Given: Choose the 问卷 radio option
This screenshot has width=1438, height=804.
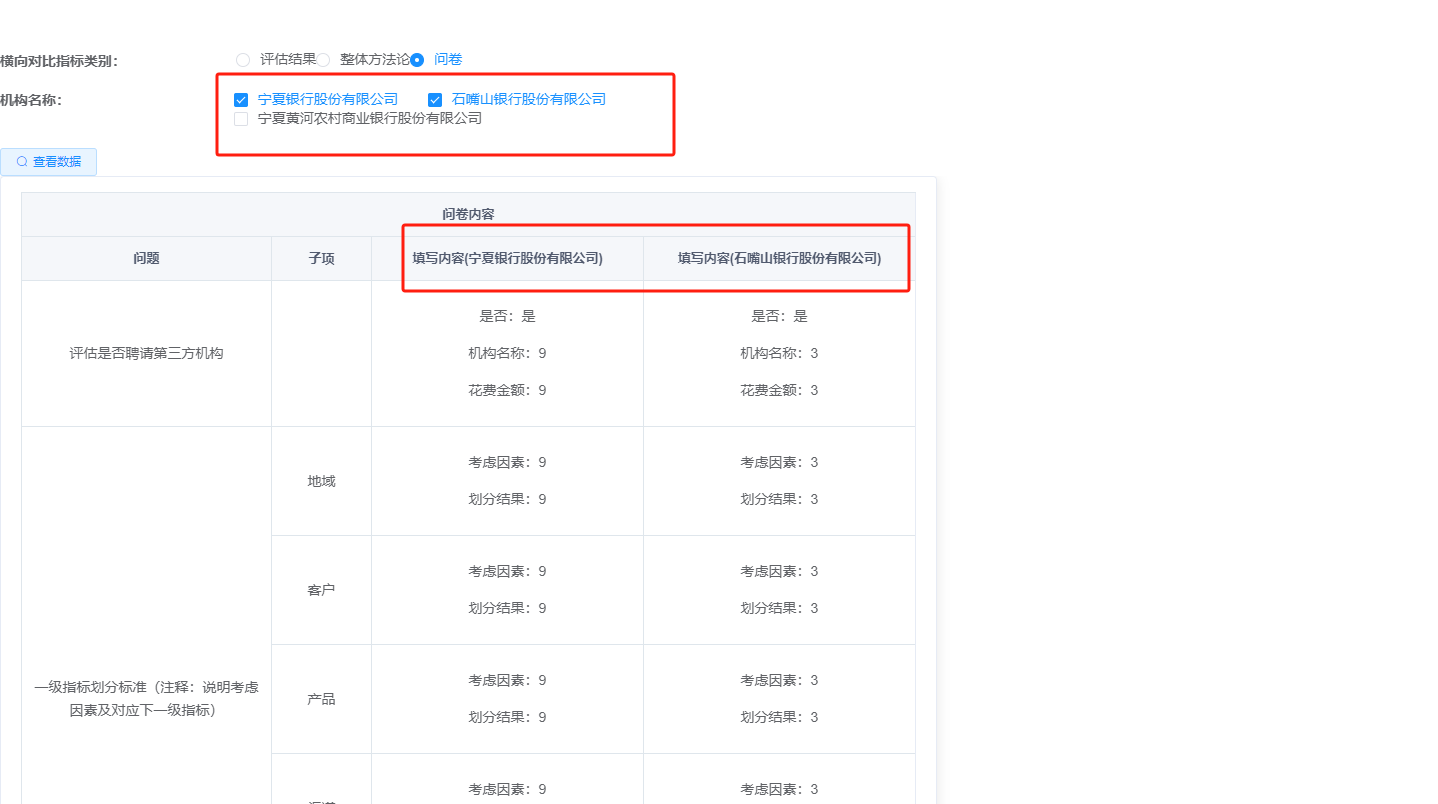Looking at the screenshot, I should 417,60.
